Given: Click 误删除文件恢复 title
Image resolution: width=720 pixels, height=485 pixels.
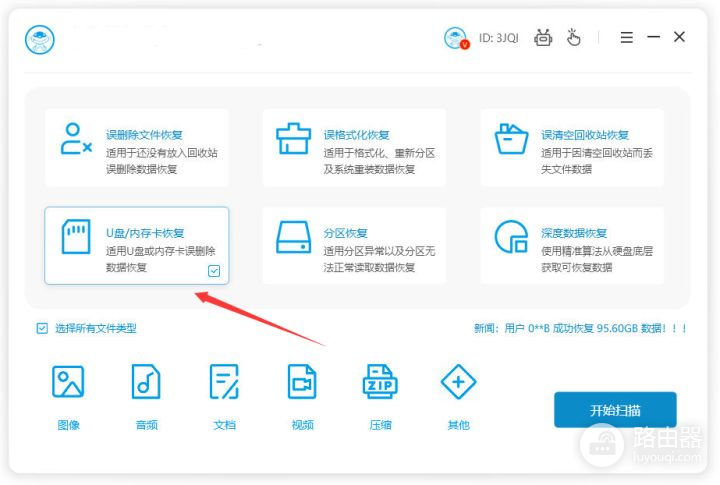Looking at the screenshot, I should coord(144,135).
